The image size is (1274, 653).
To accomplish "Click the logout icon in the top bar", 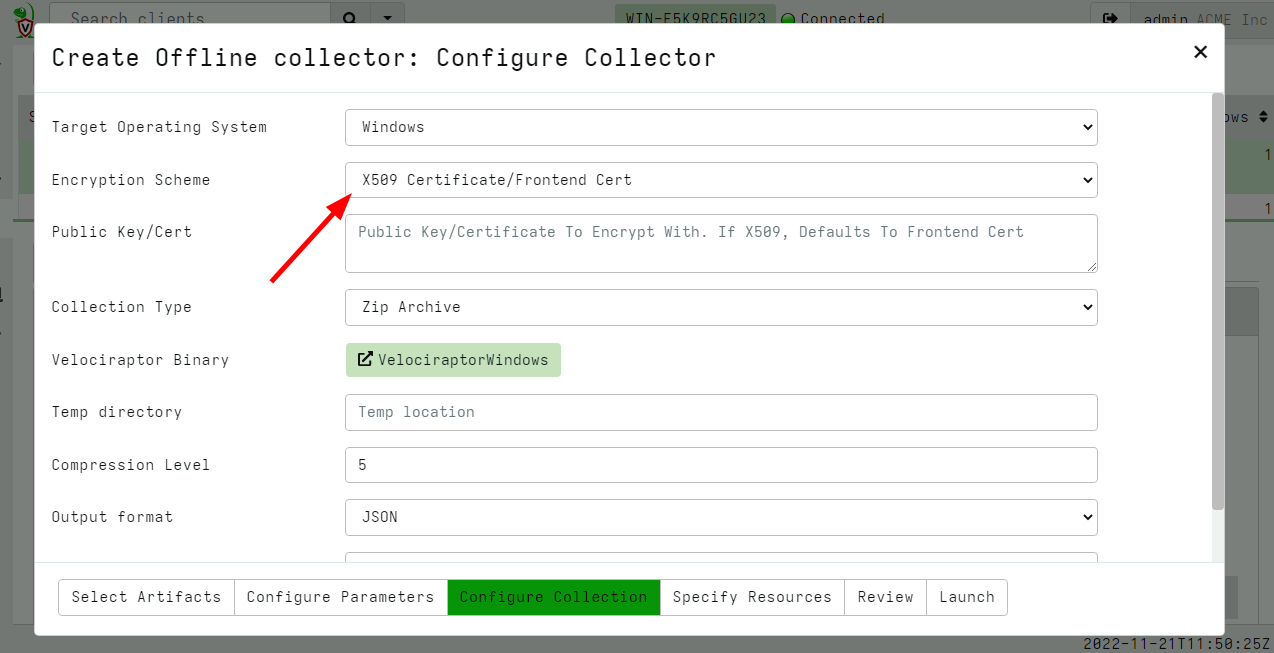I will click(1110, 17).
